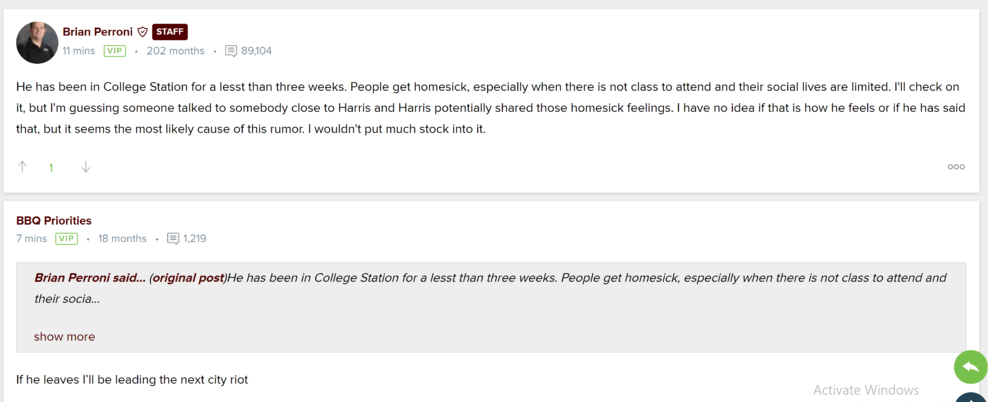Click the STAFF badge
The image size is (1000, 402).
point(170,32)
